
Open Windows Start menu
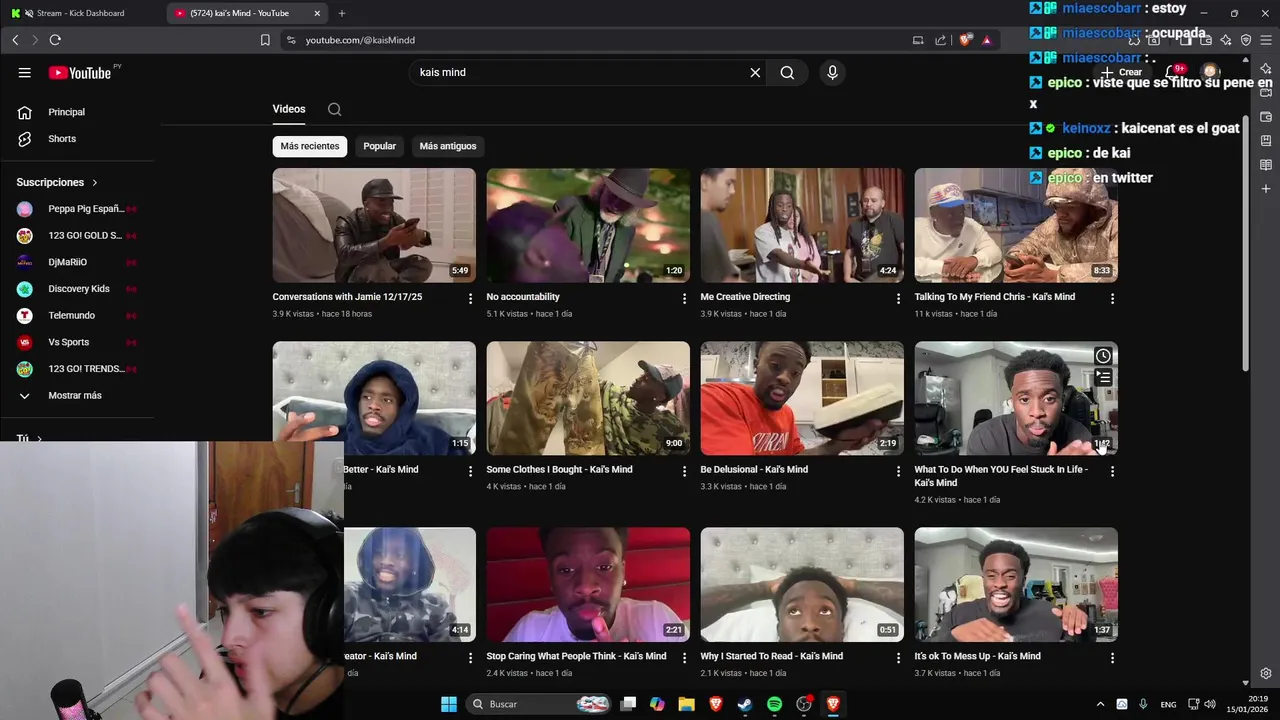tap(449, 704)
